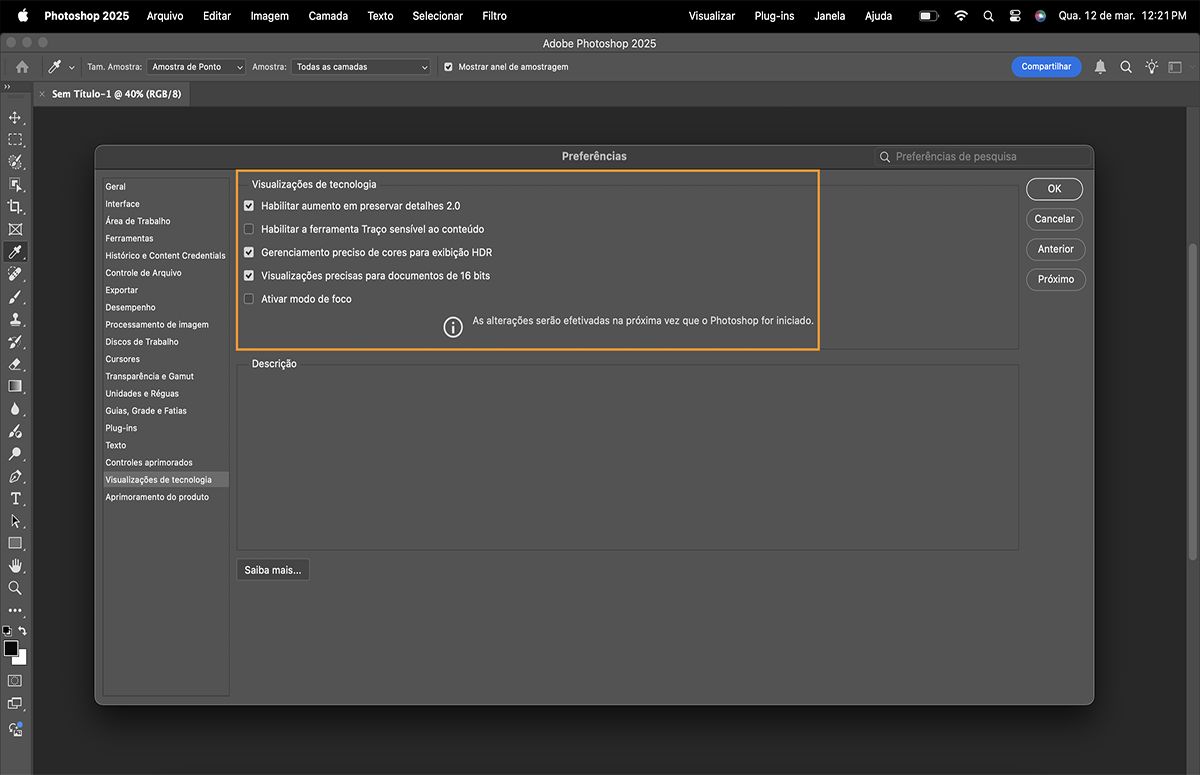This screenshot has height=775, width=1200.
Task: Click the Compartilhar button
Action: (1046, 67)
